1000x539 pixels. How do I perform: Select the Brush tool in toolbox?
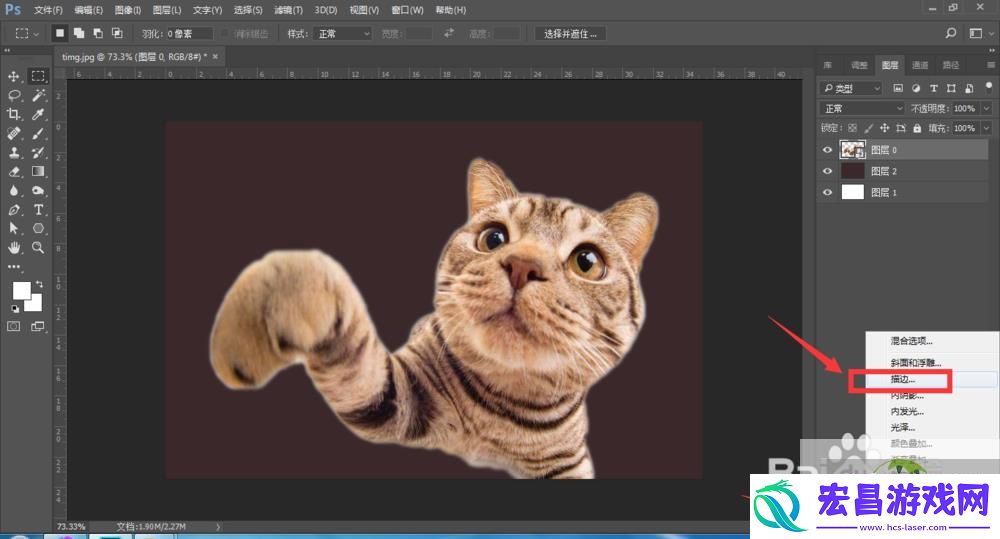38,134
